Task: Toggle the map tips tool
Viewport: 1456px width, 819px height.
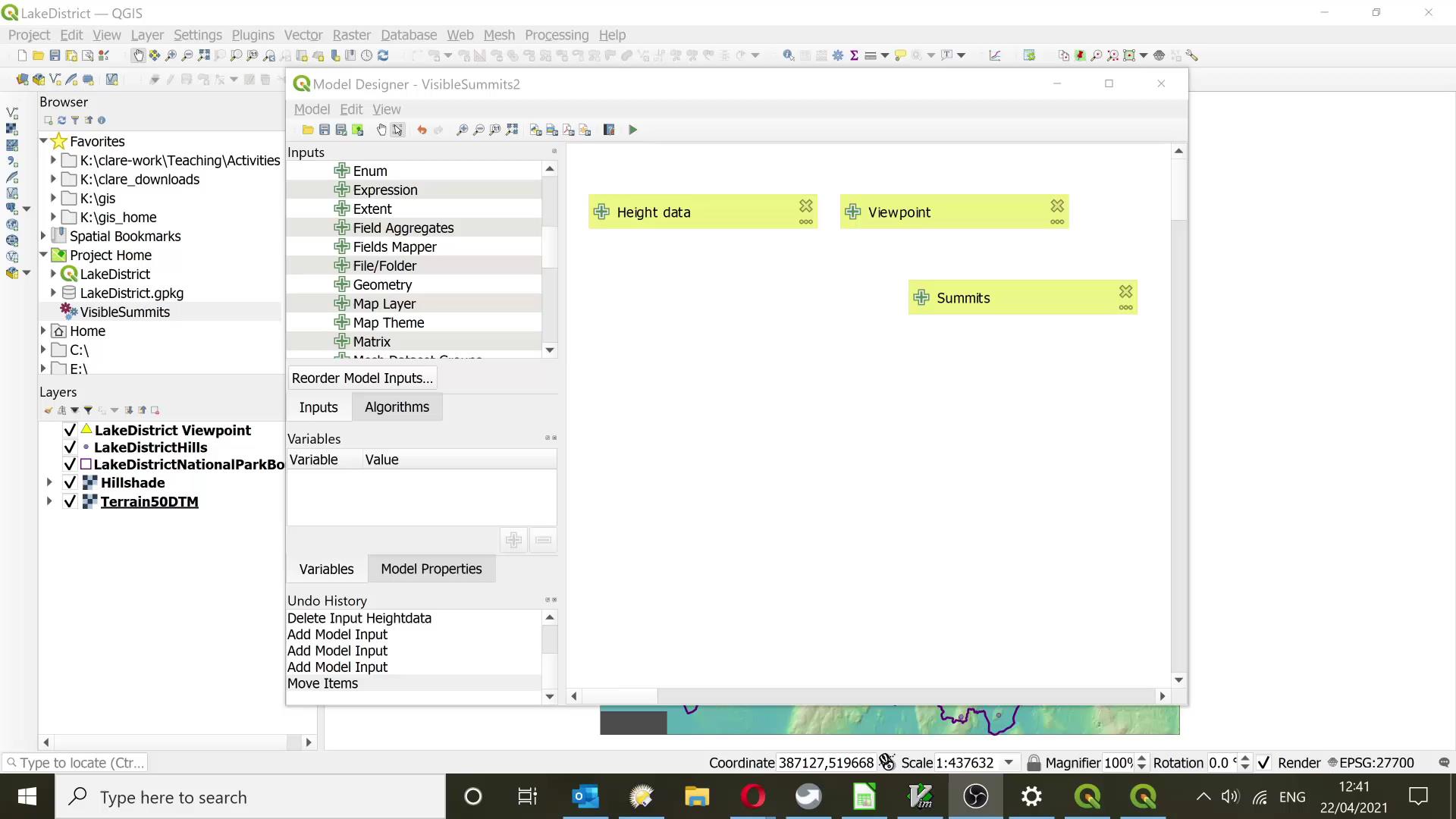Action: (x=900, y=55)
